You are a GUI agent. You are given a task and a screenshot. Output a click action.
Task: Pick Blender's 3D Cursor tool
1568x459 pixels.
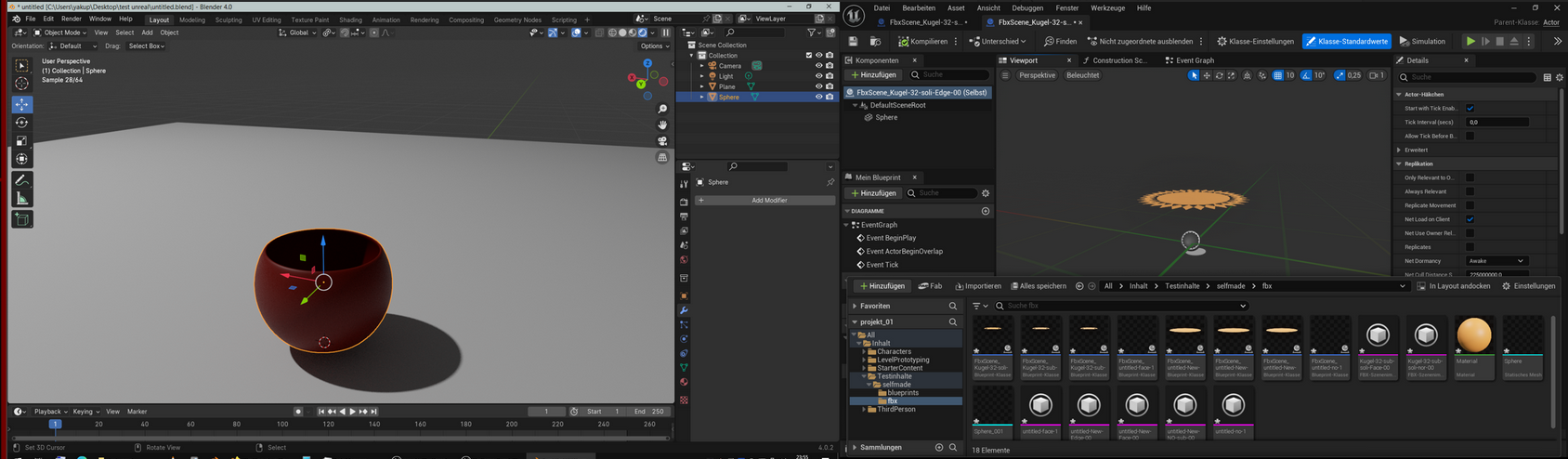coord(21,84)
